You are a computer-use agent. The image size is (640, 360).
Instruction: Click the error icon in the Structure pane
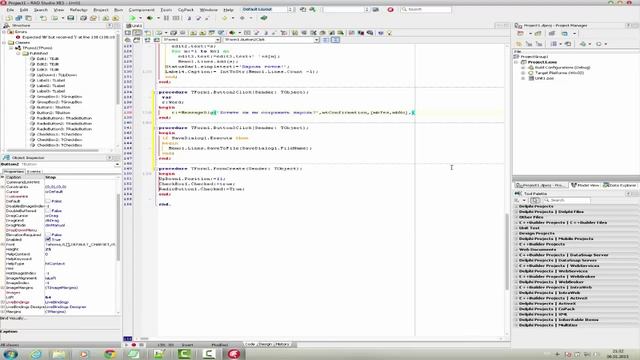[x=18, y=37]
